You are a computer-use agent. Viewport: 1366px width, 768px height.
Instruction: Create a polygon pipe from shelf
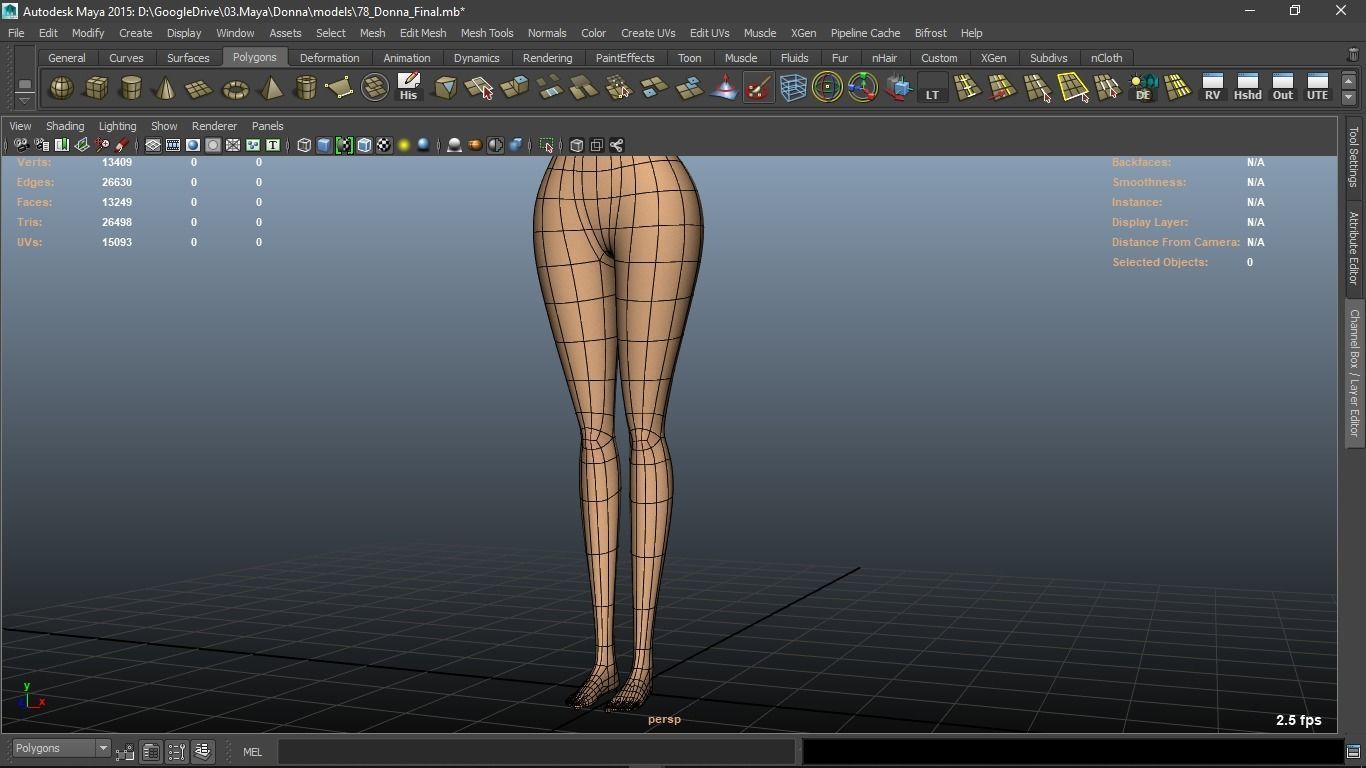click(305, 88)
